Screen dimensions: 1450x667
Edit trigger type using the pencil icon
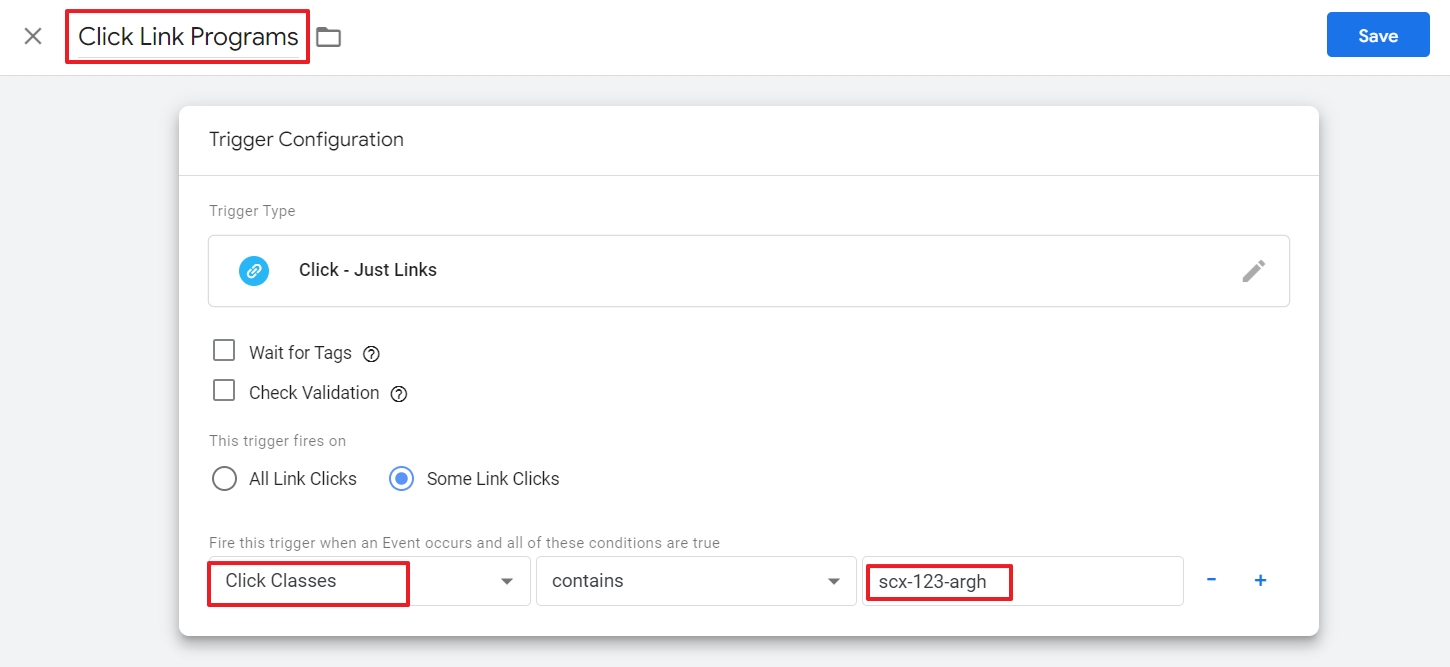(1253, 271)
